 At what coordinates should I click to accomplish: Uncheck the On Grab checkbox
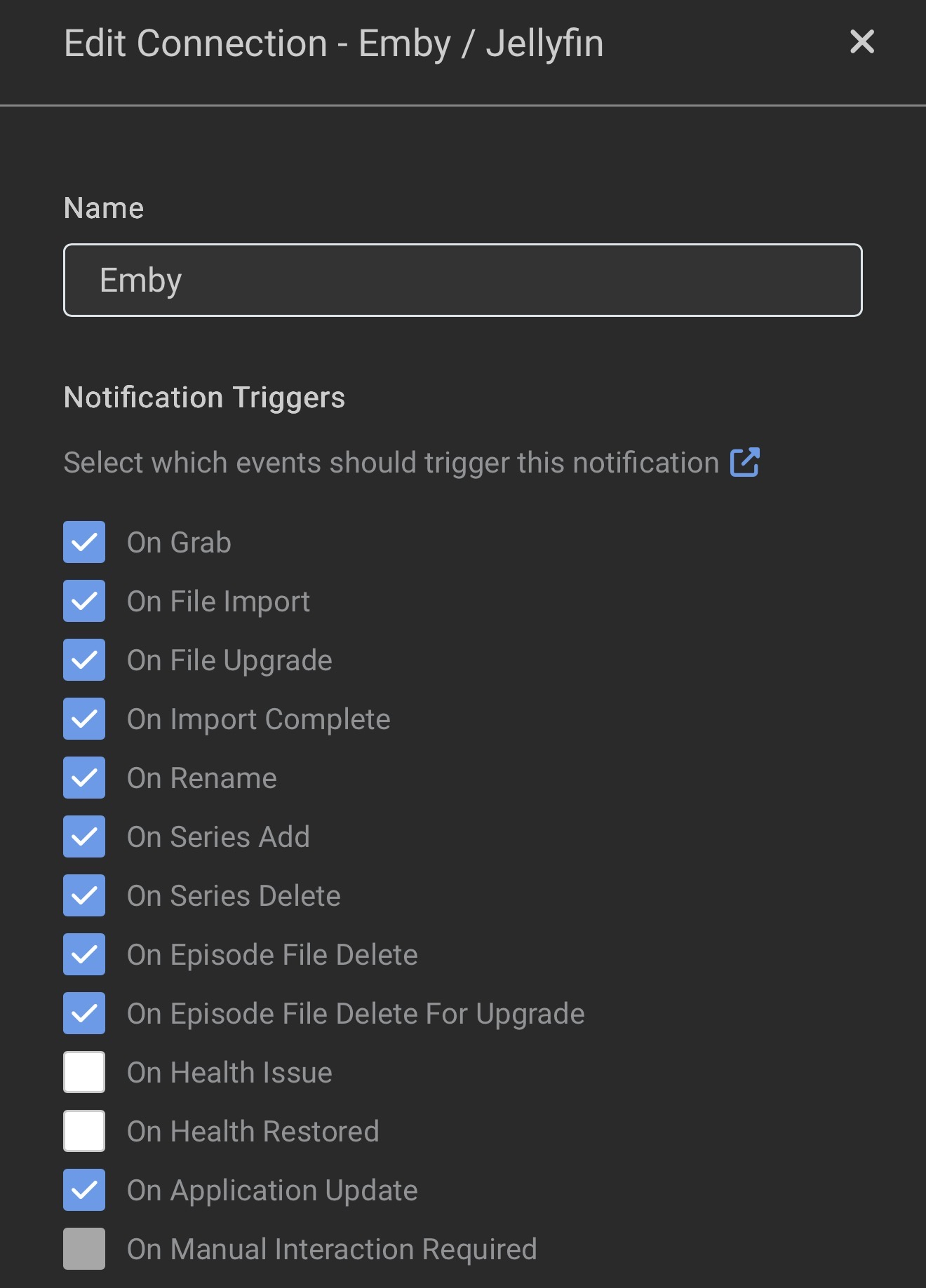[x=84, y=542]
